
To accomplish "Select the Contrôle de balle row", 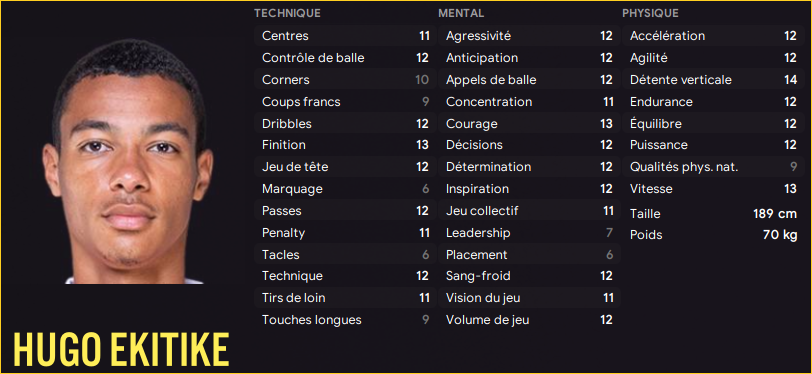I will pyautogui.click(x=345, y=58).
